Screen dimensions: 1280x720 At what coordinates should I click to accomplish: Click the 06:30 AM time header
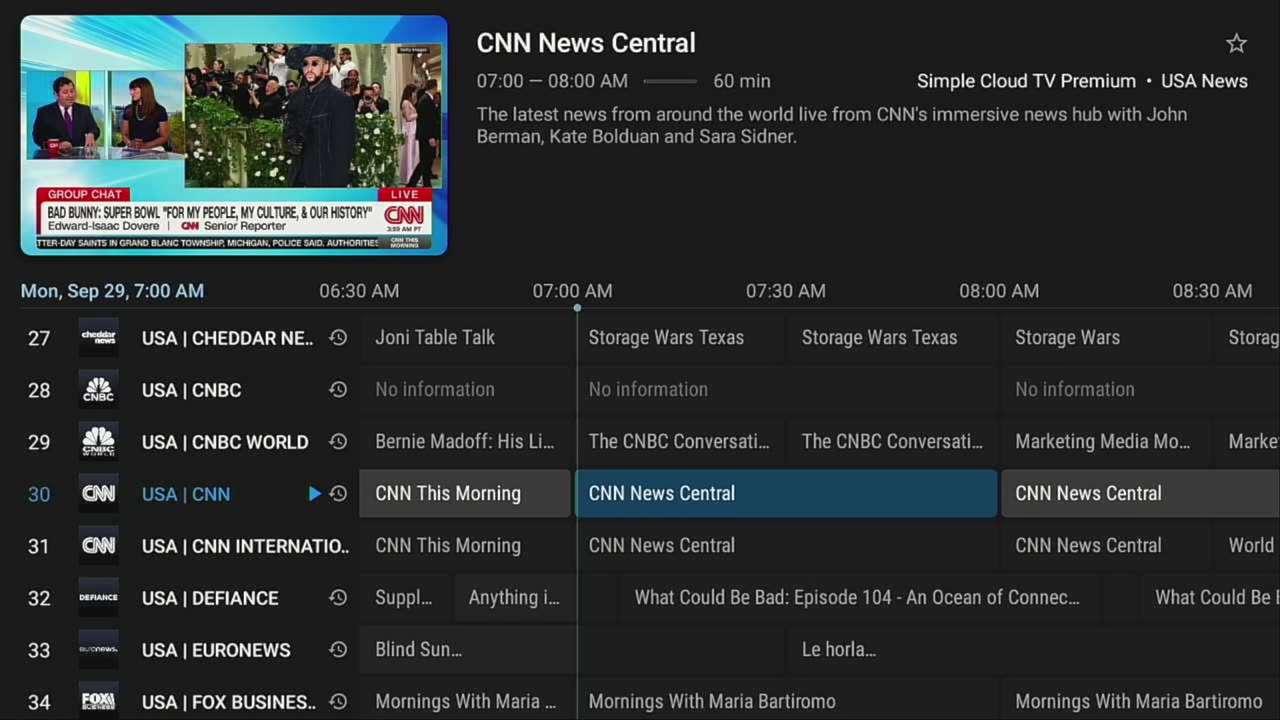pyautogui.click(x=359, y=291)
